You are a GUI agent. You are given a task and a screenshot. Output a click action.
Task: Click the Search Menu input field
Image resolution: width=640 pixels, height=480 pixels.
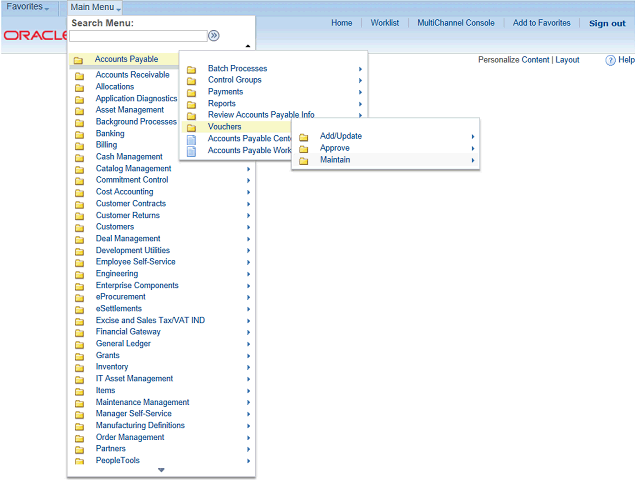[138, 36]
